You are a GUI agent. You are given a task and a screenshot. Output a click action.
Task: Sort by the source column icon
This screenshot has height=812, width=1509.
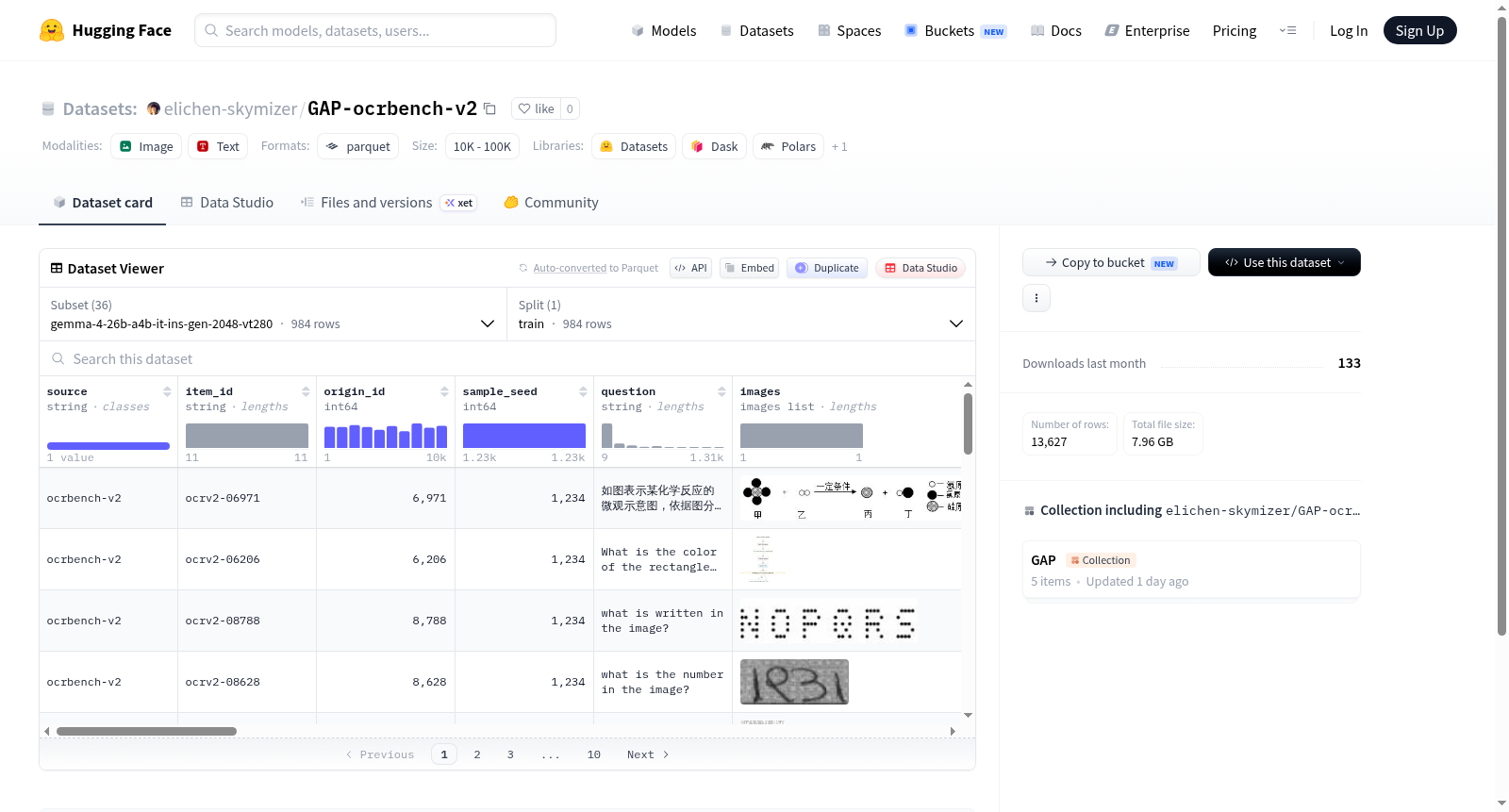pos(167,391)
